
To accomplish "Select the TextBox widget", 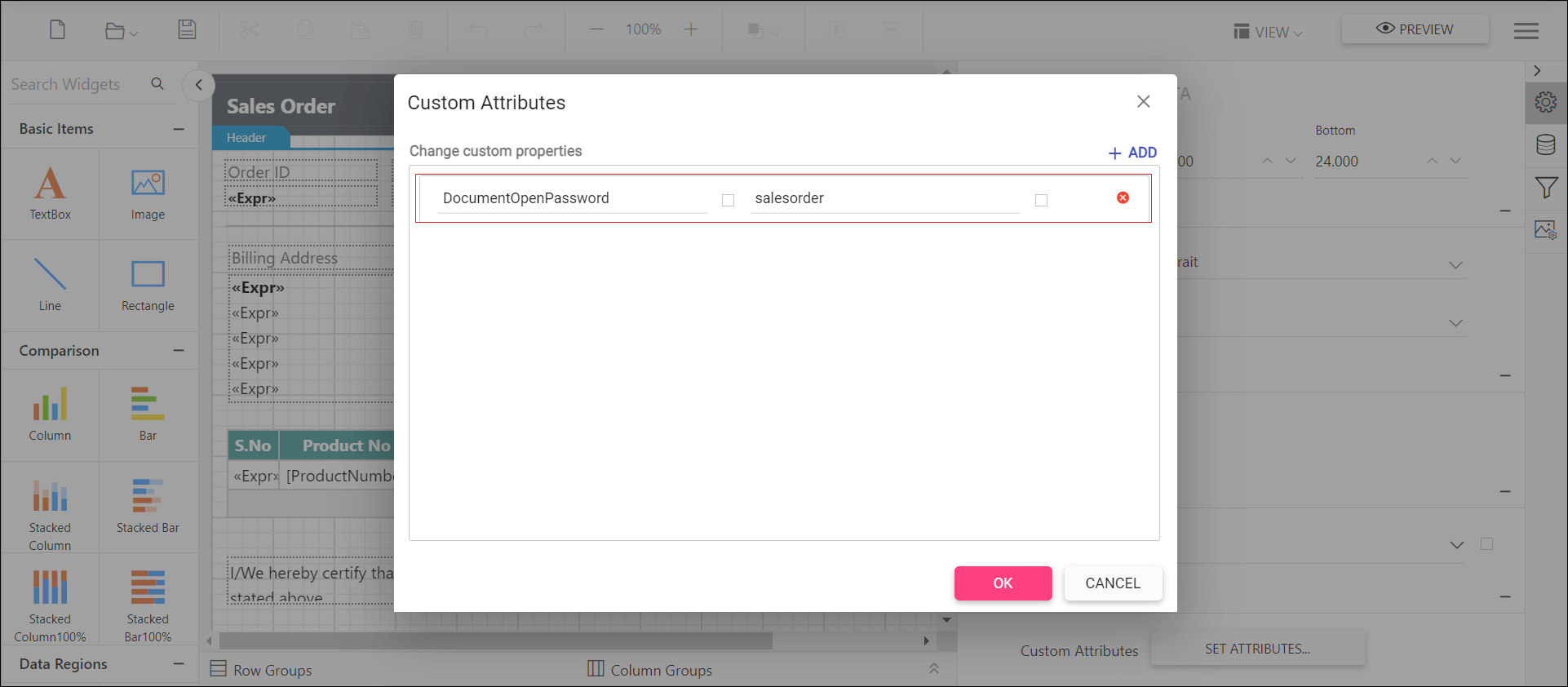I will coord(50,193).
